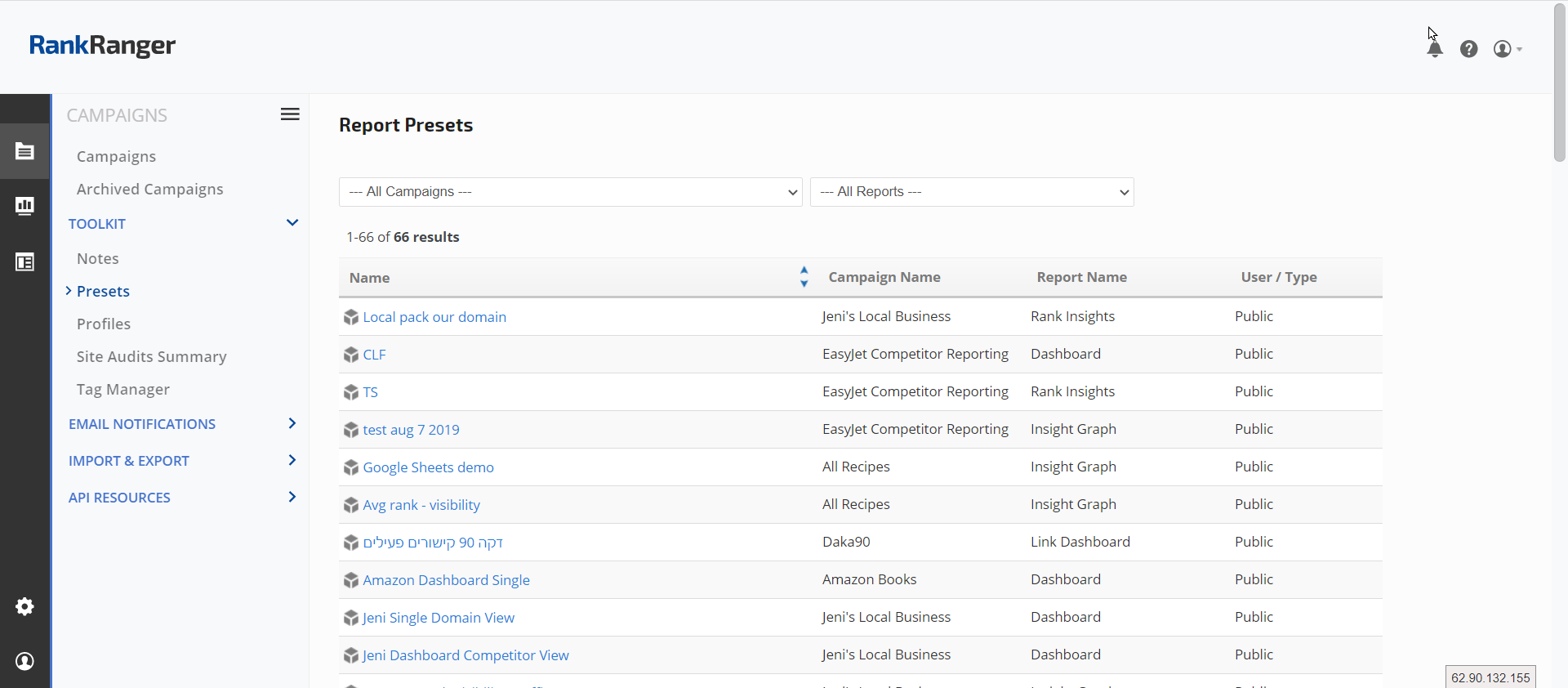
Task: Open the reports chart sidebar icon
Action: click(24, 206)
